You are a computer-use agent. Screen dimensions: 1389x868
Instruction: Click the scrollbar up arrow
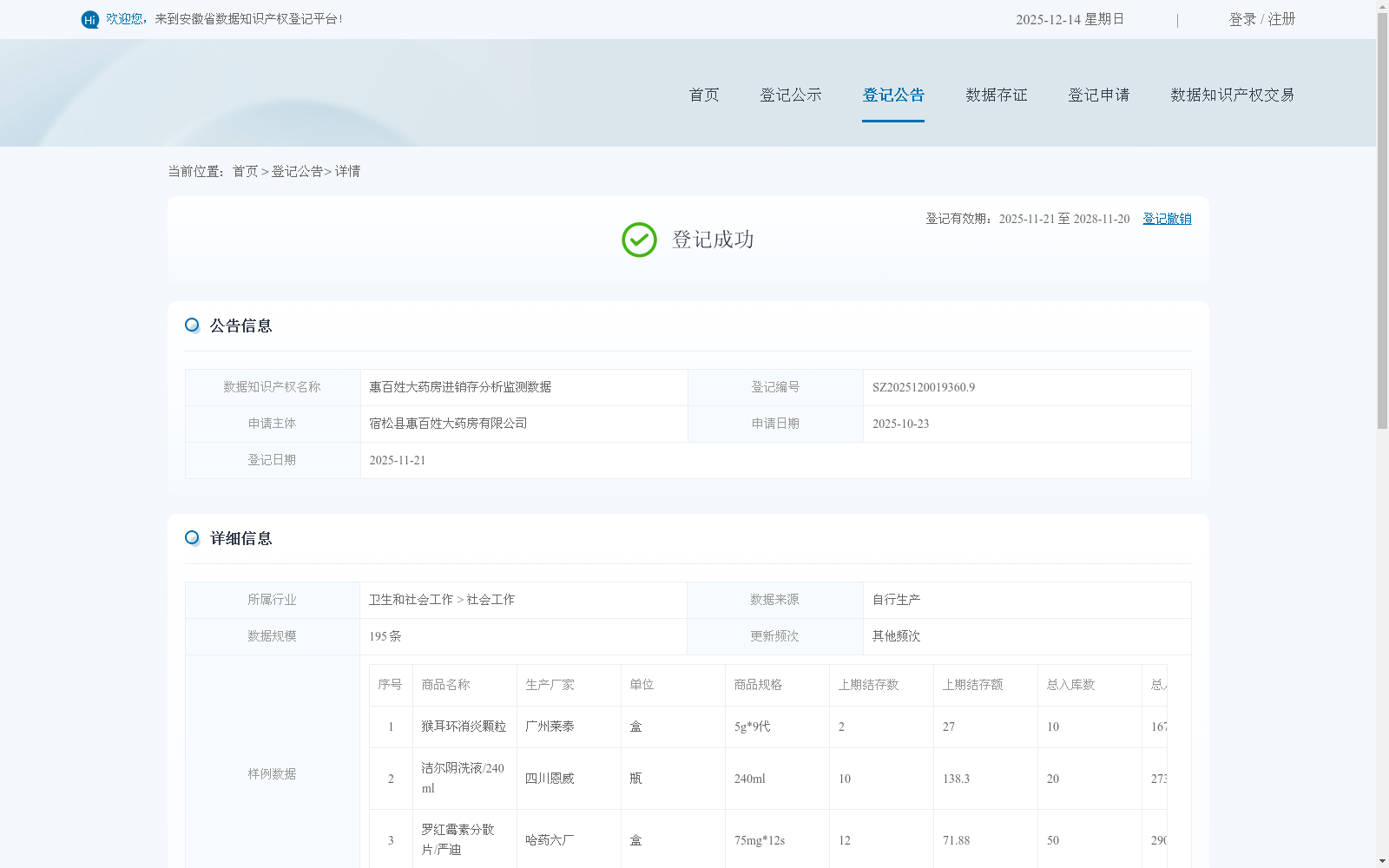pyautogui.click(x=1382, y=6)
